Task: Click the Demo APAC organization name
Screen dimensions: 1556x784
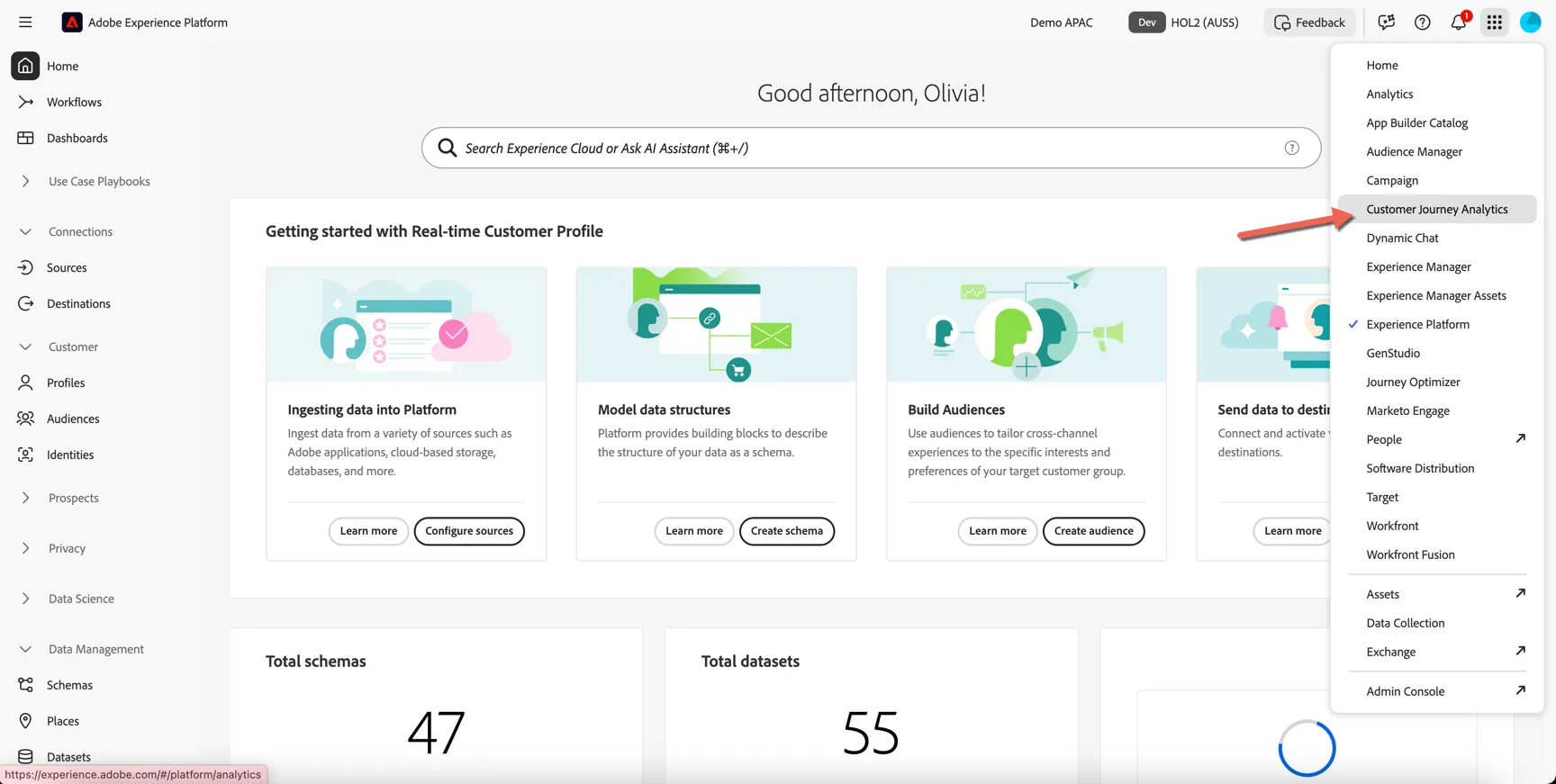Action: pos(1062,23)
